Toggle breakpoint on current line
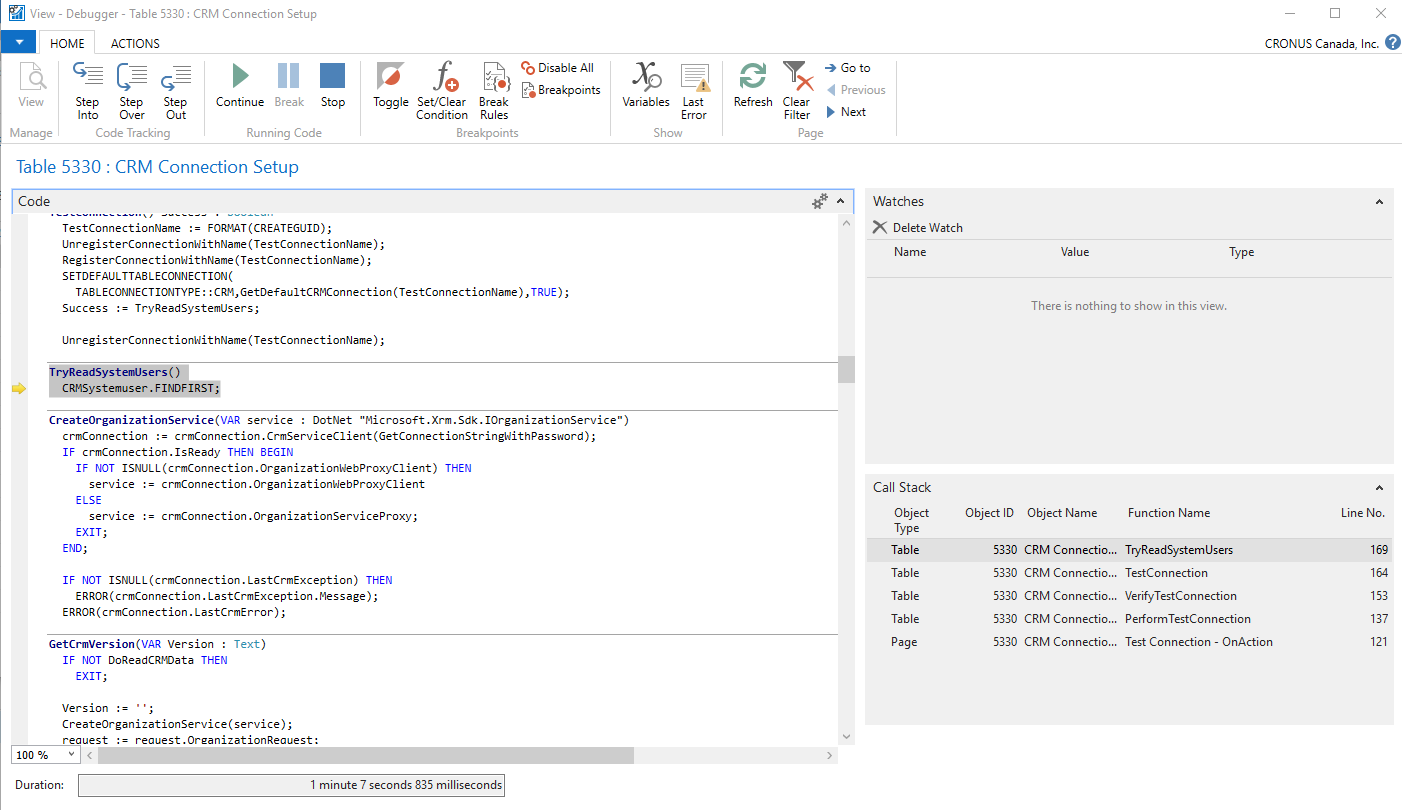This screenshot has width=1402, height=810. [x=391, y=86]
